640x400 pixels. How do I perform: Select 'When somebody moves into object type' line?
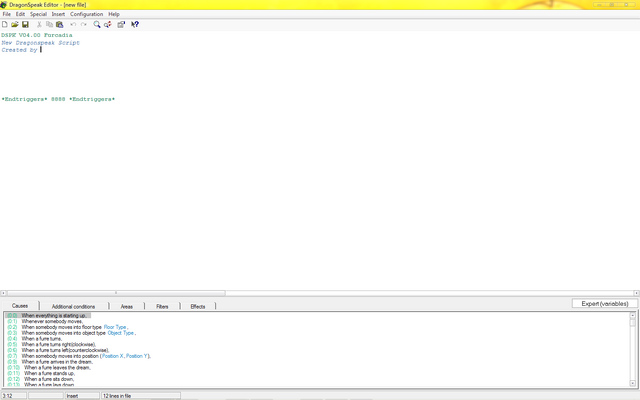71,333
